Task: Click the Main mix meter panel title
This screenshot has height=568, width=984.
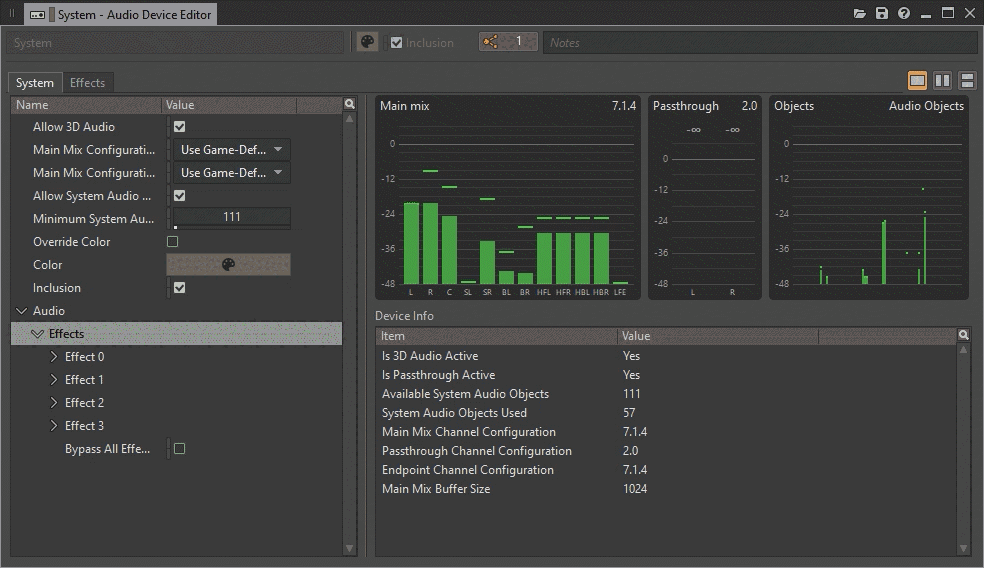Action: [x=405, y=106]
